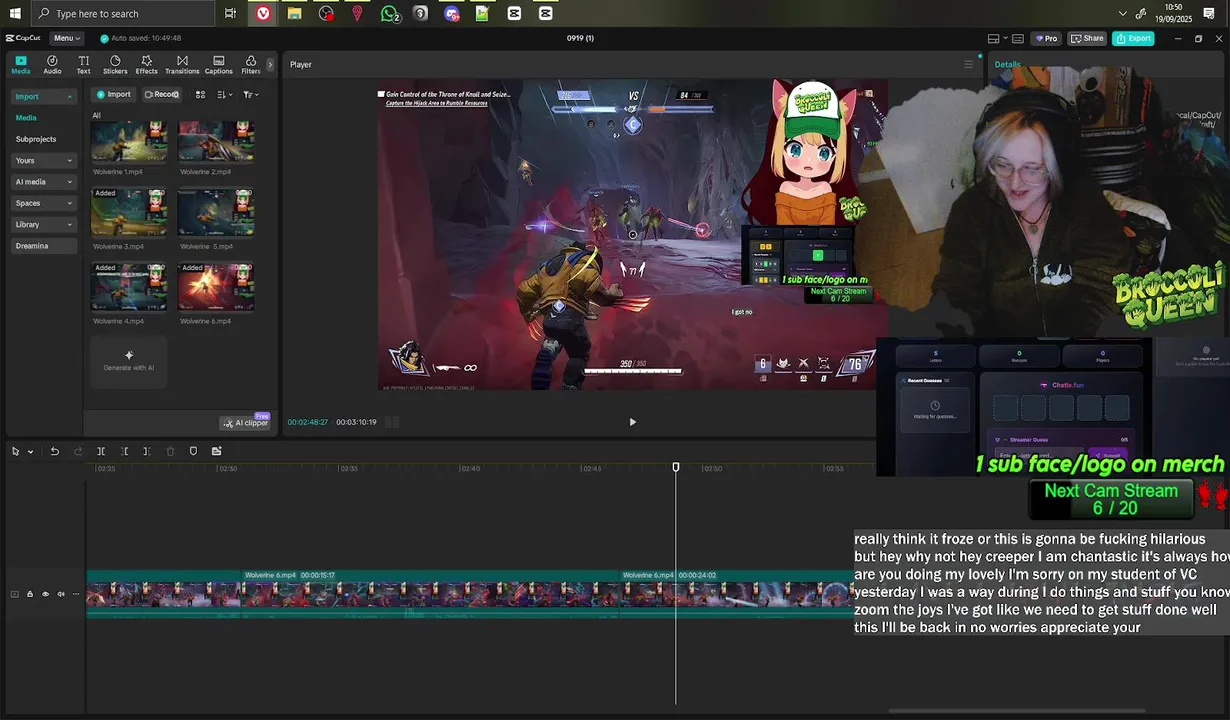This screenshot has width=1230, height=720.
Task: Change the workspace layout icon
Action: 993,38
